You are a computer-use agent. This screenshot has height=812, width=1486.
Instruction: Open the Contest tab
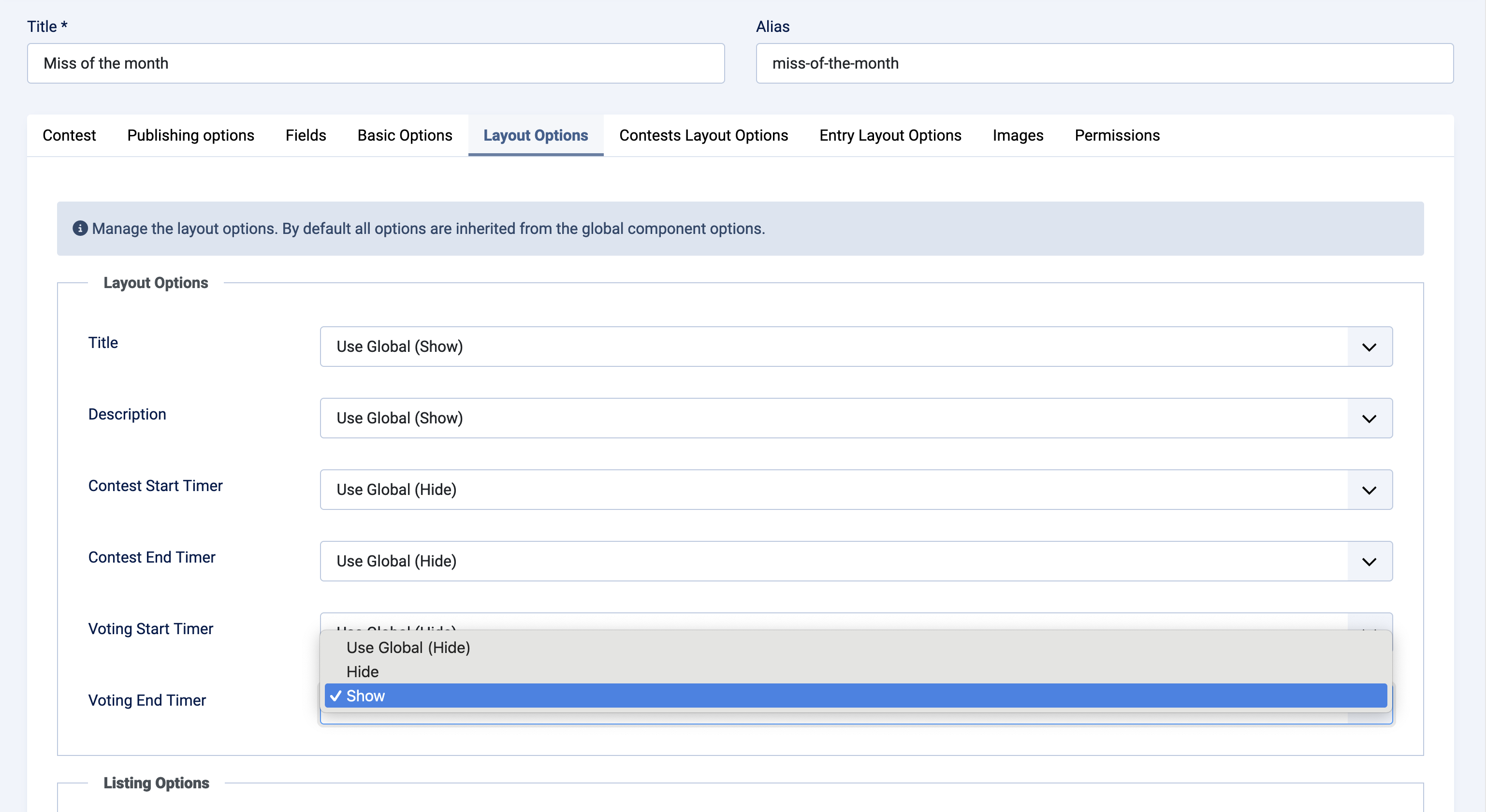click(x=69, y=135)
